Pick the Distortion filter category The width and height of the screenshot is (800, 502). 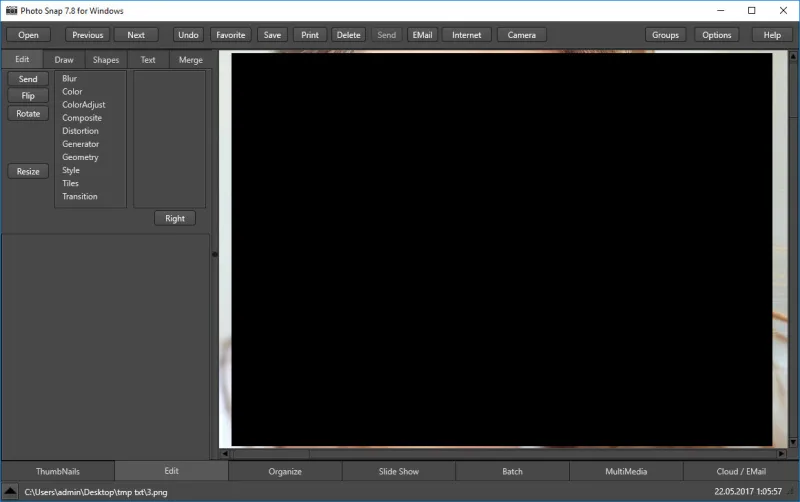[x=80, y=131]
